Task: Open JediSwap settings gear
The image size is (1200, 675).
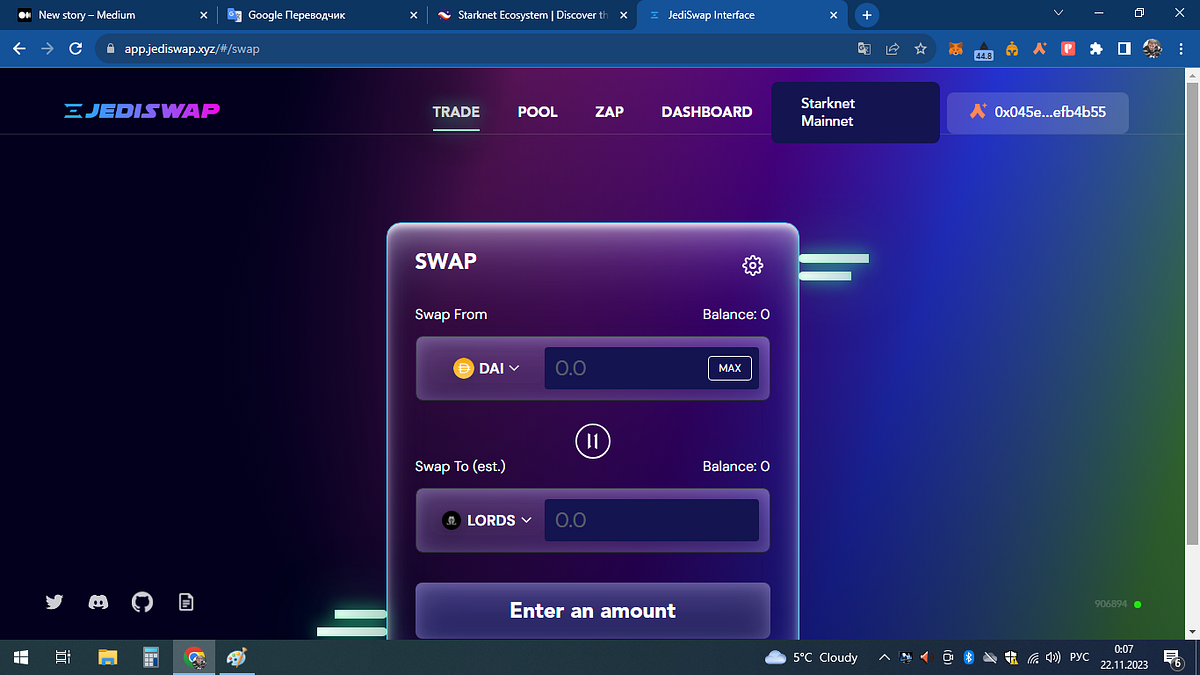Action: tap(752, 265)
